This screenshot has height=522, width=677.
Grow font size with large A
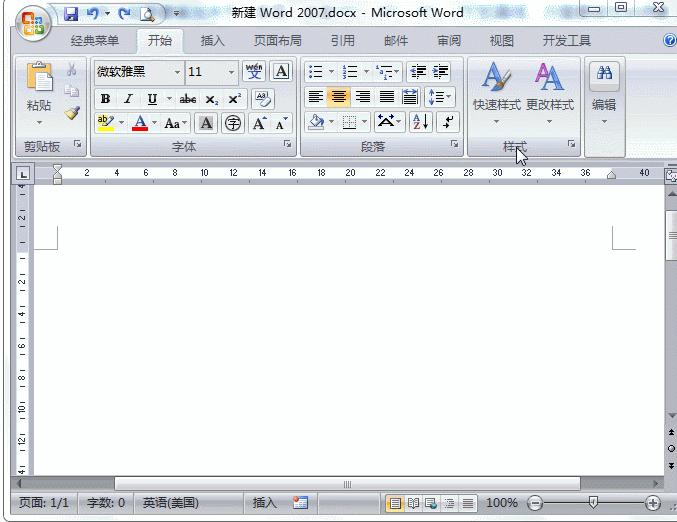click(x=259, y=123)
